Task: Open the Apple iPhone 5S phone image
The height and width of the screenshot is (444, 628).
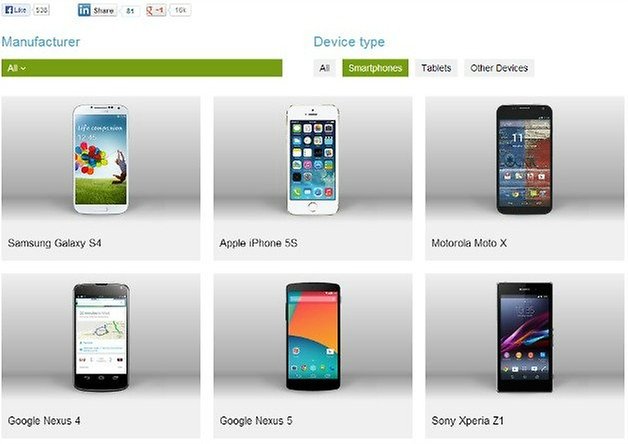Action: click(313, 159)
